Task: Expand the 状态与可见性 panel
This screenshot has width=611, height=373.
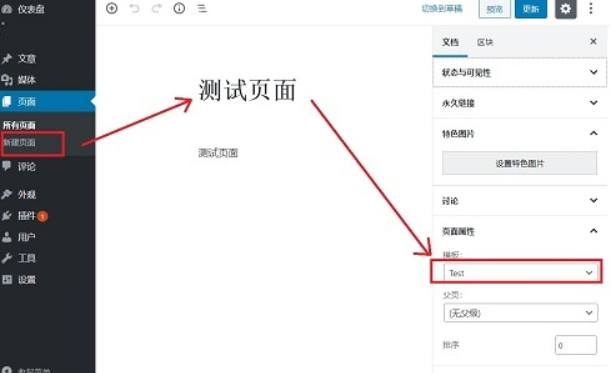Action: 519,72
